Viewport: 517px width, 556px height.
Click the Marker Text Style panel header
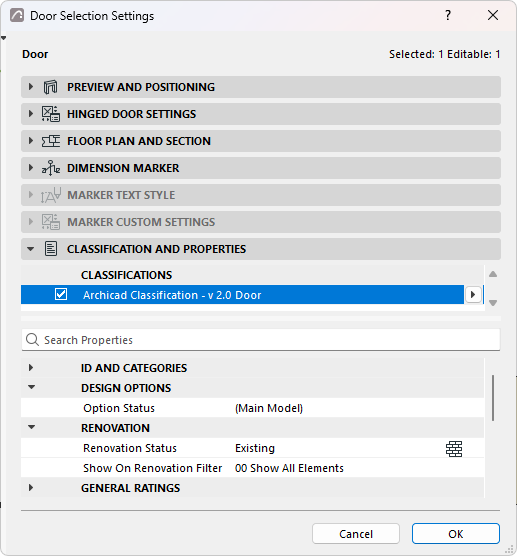pyautogui.click(x=261, y=195)
